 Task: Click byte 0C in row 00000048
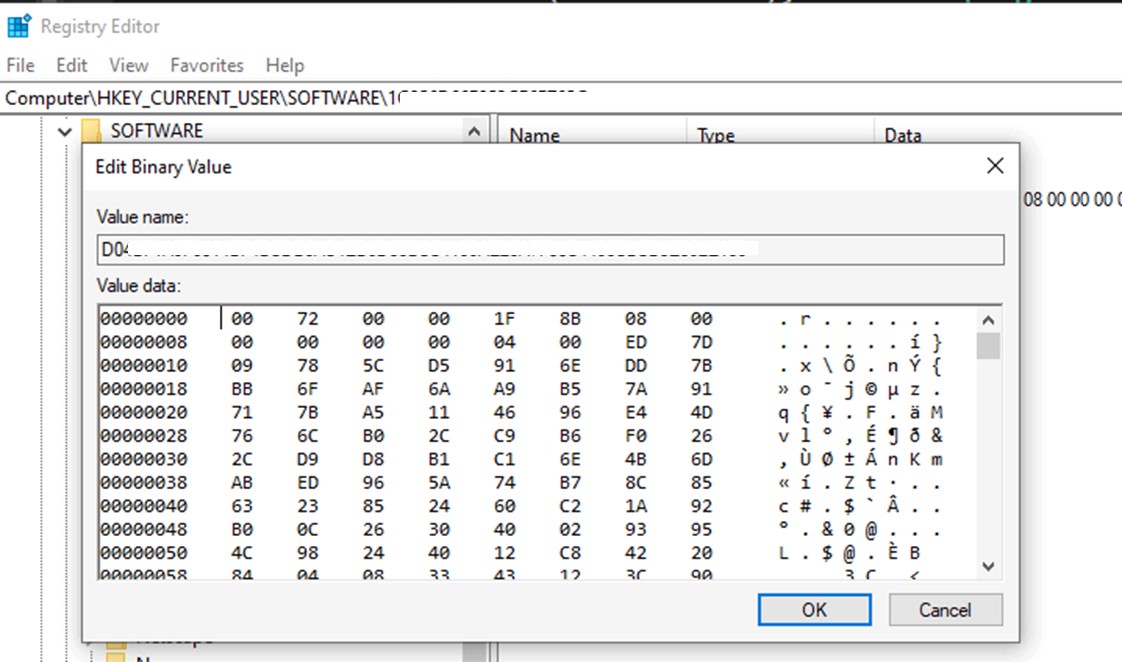click(x=308, y=530)
